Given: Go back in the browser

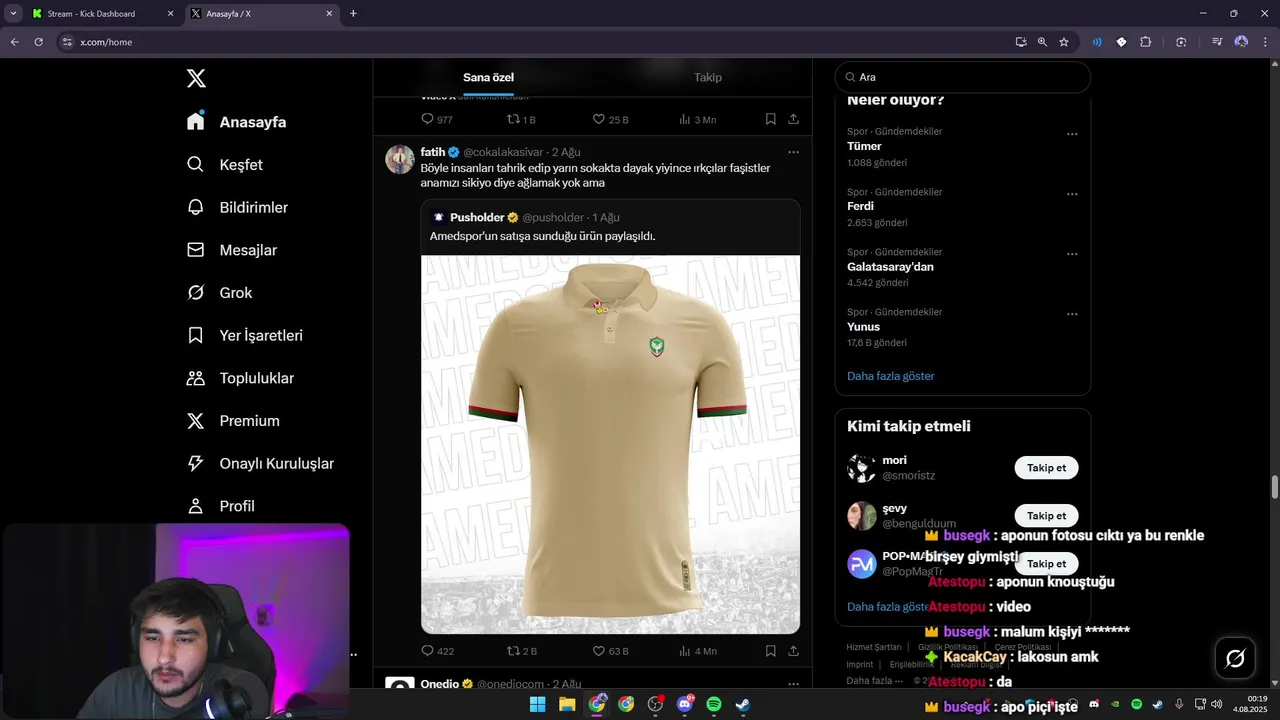Looking at the screenshot, I should pos(14,42).
